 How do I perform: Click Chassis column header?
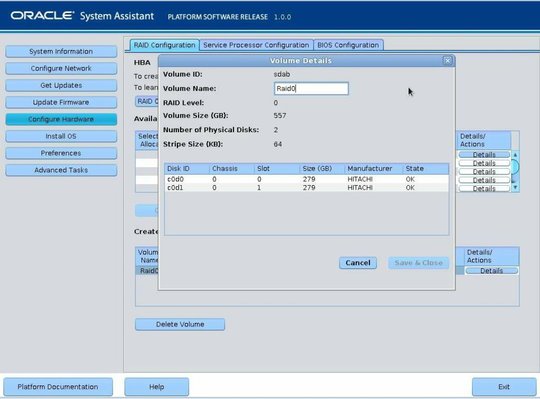(x=232, y=169)
